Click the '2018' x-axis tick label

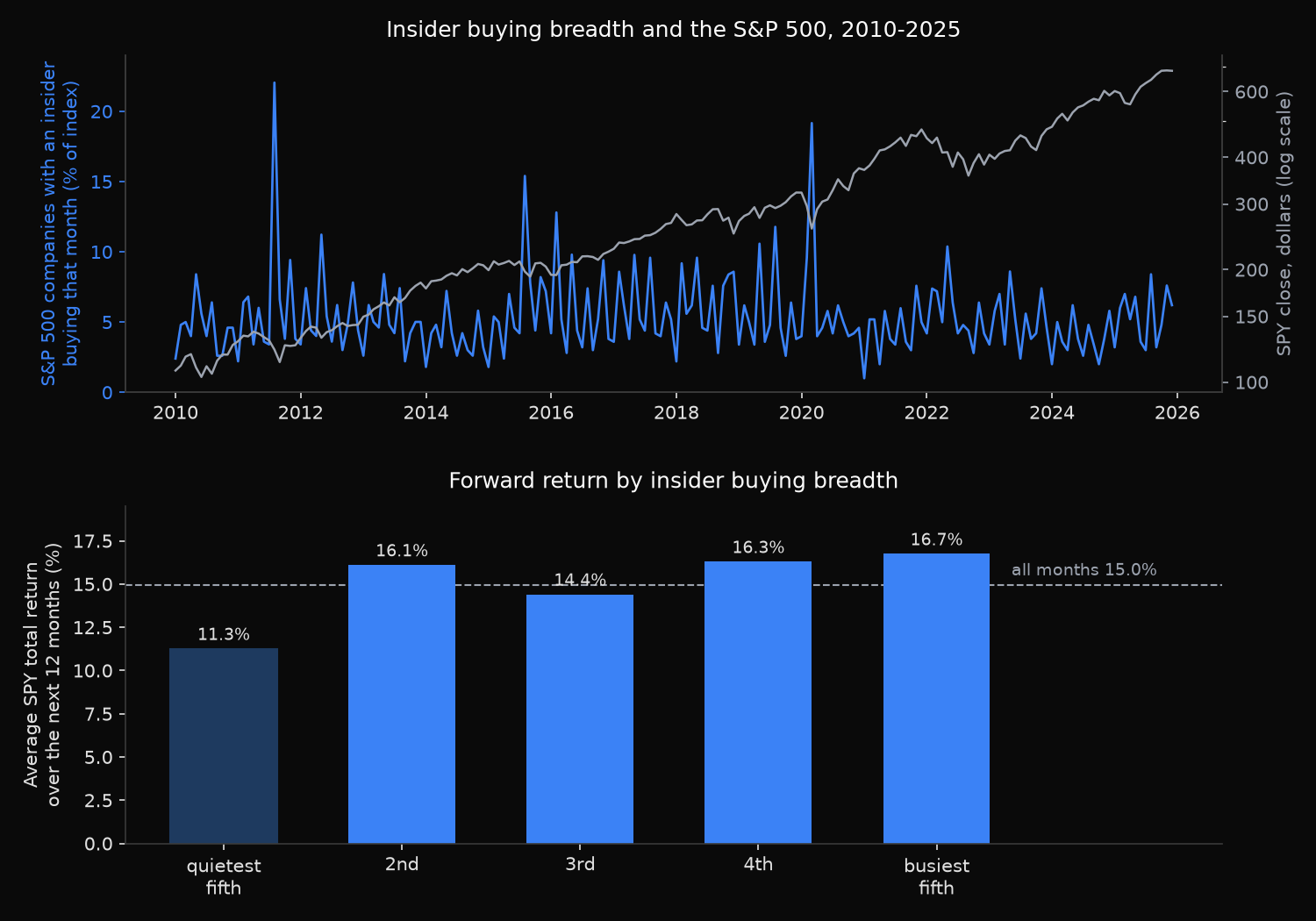(x=676, y=413)
